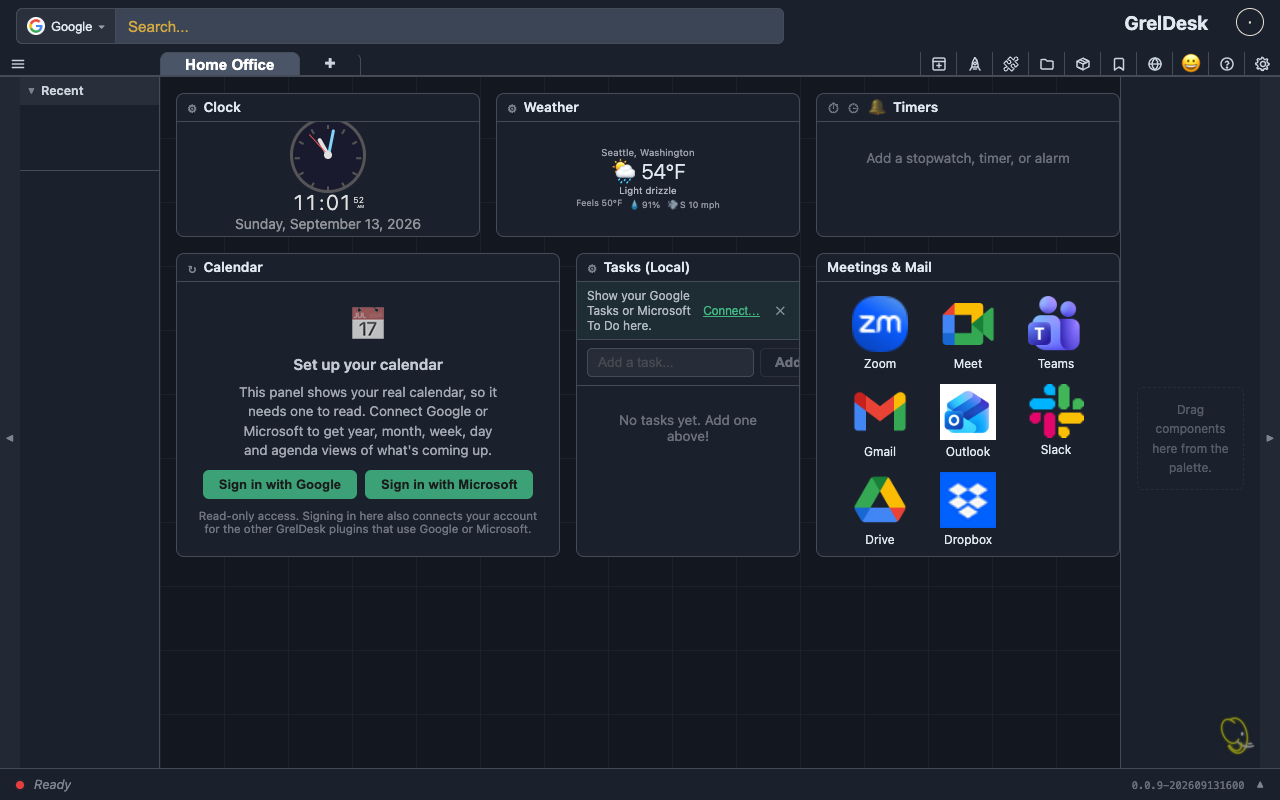Open Clock widget settings gear
This screenshot has width=1280, height=800.
(x=192, y=108)
